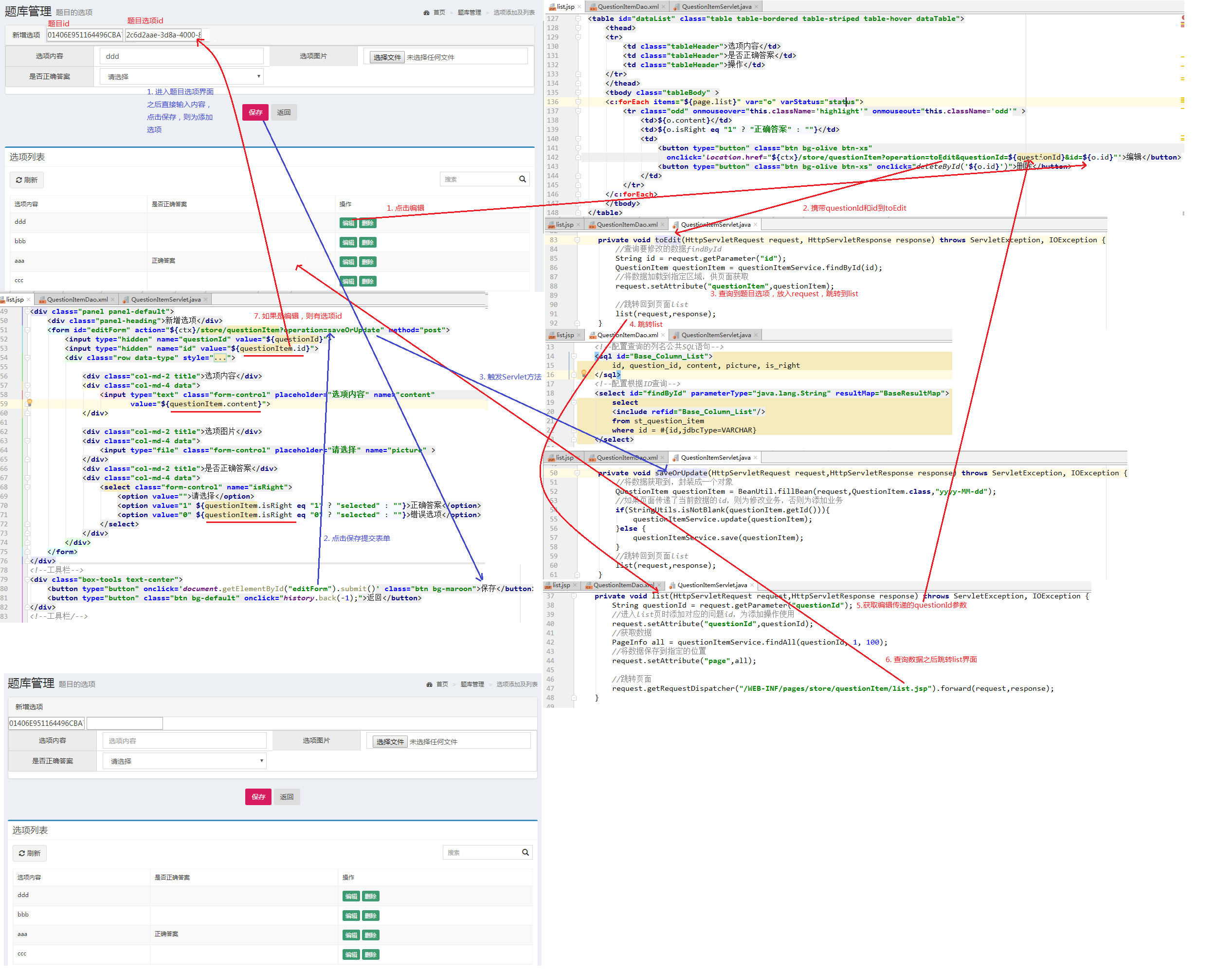Click the empty 选项内容 input in the lower page
The width and height of the screenshot is (1232, 971).
[x=184, y=741]
